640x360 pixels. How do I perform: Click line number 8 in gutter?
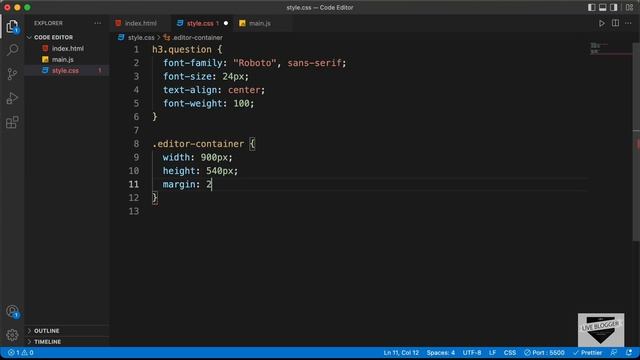click(136, 144)
